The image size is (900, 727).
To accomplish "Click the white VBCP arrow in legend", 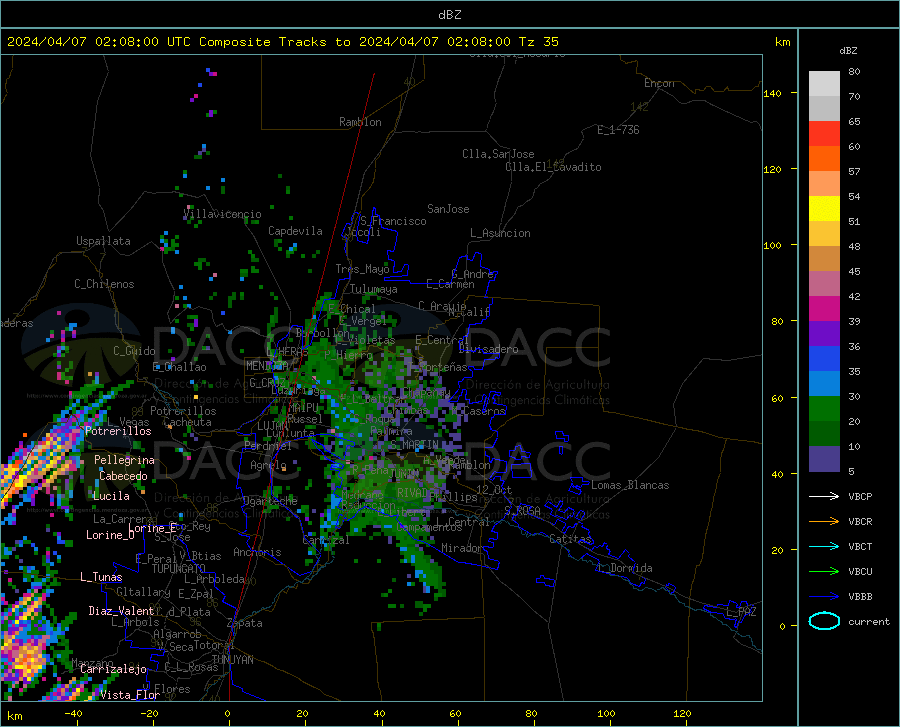I will point(824,496).
